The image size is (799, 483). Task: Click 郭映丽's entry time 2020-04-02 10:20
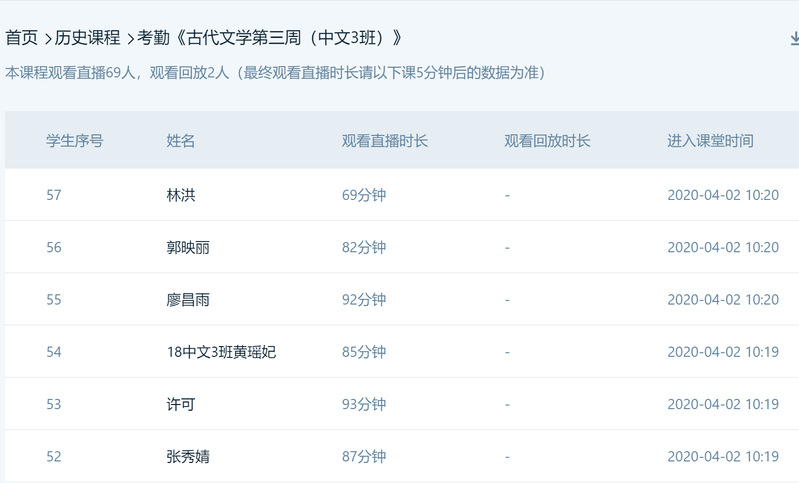point(723,247)
